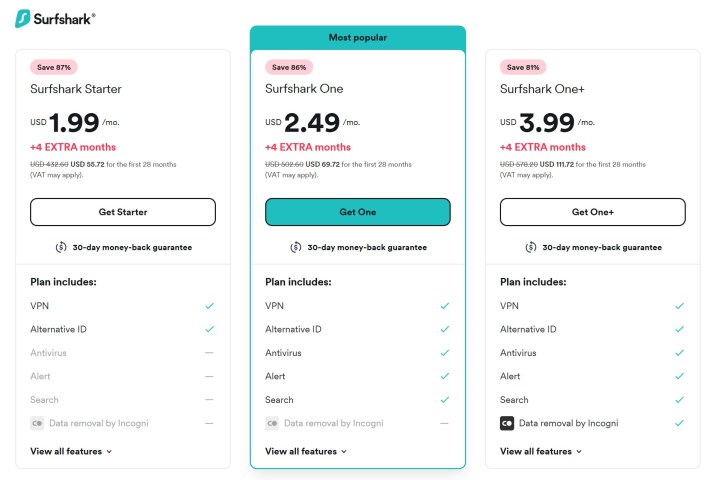Click VPN checkmark in Surfshark Starter plan
Image resolution: width=720 pixels, height=480 pixels.
click(209, 305)
